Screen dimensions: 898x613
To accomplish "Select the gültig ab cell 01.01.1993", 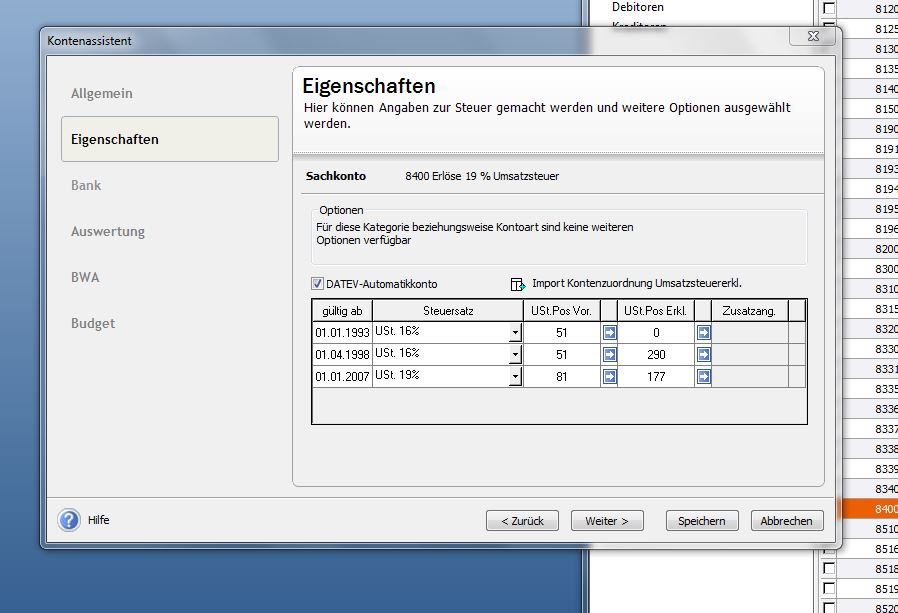I will pyautogui.click(x=342, y=333).
